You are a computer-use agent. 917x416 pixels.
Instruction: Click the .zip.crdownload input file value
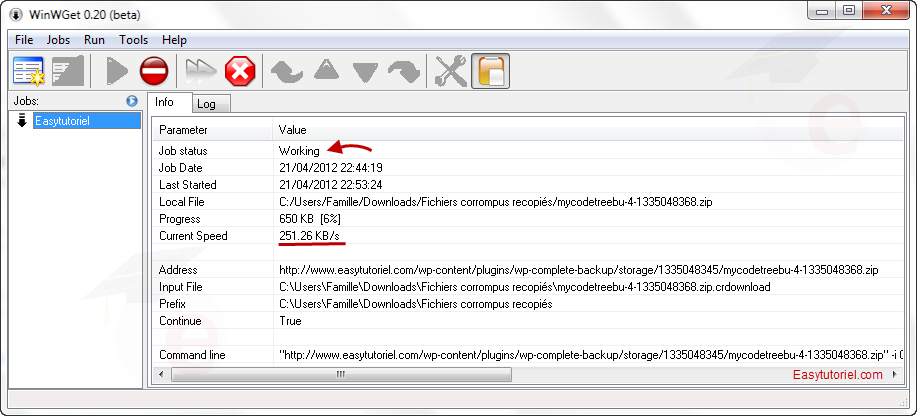tap(525, 287)
